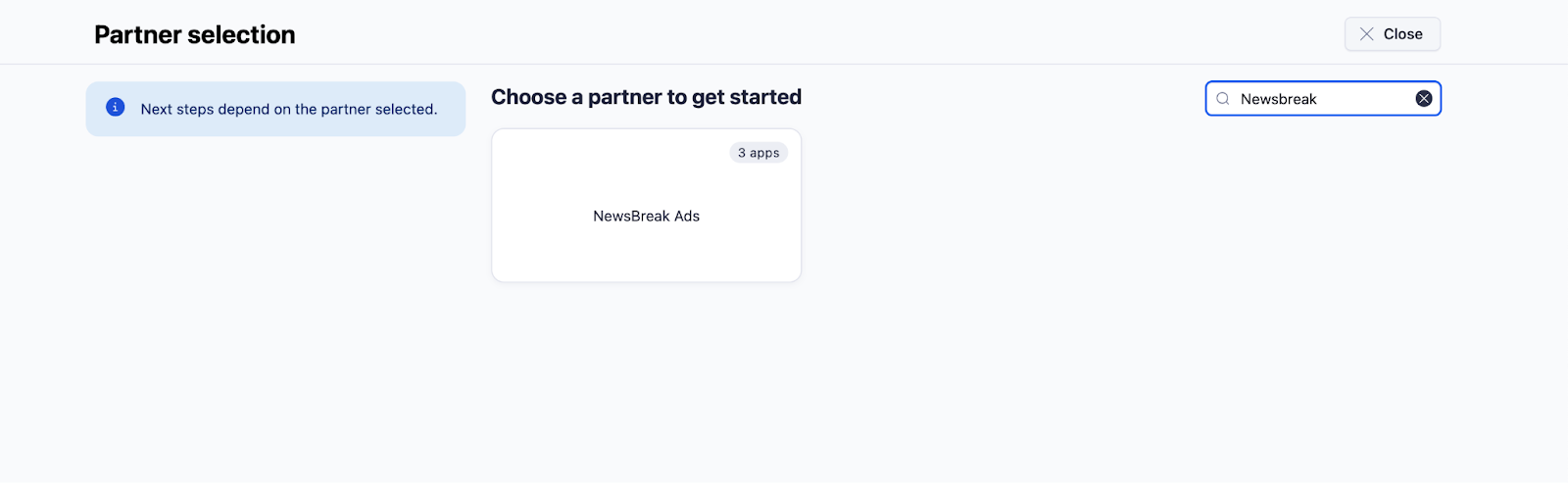Click the info message about partner selected

click(289, 109)
